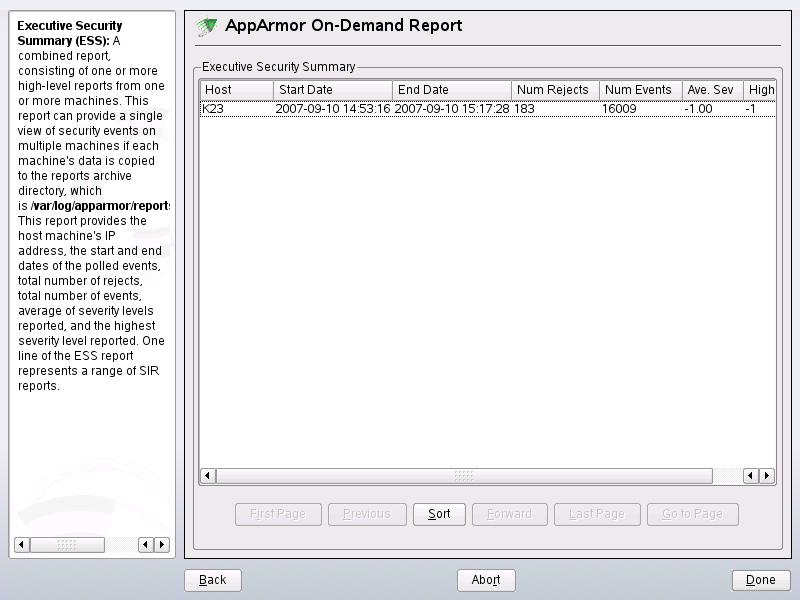Click the sidebar scrollbar right arrow
Screen dimensions: 800x600
163,544
